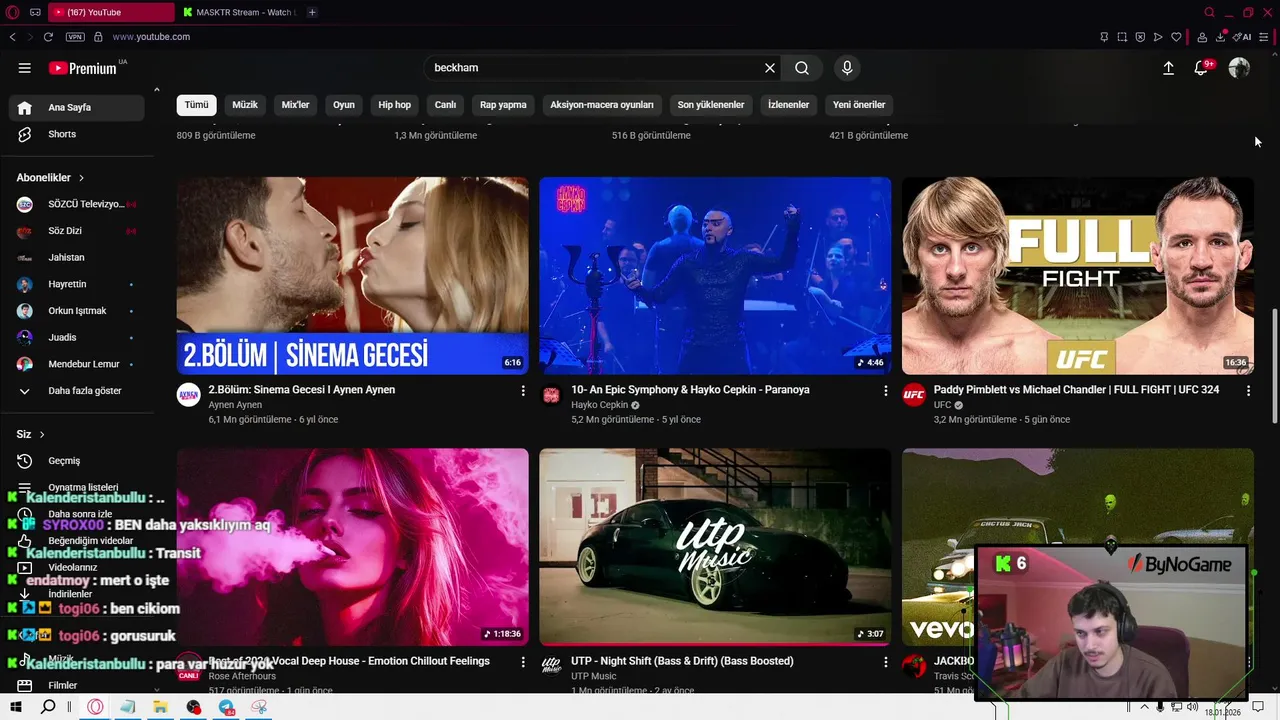Image resolution: width=1280 pixels, height=720 pixels.
Task: Select the İzlenenler filter chip
Action: coord(788,104)
